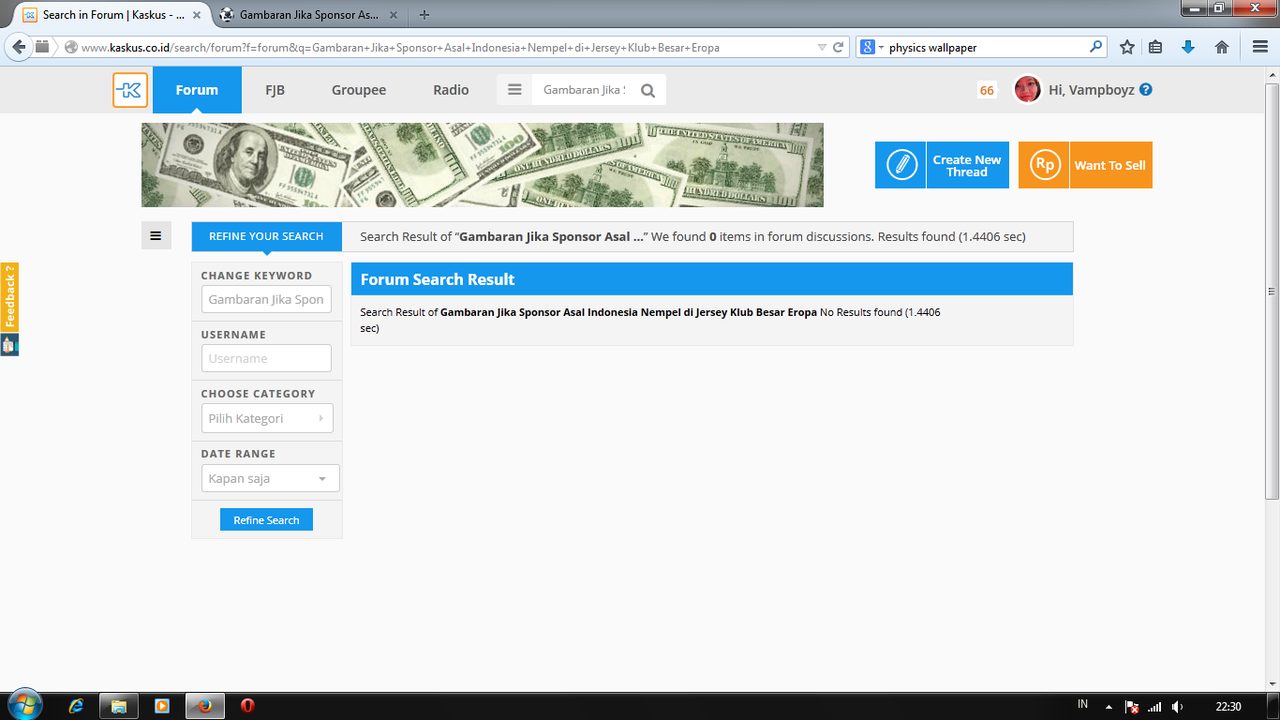This screenshot has height=720, width=1280.
Task: Click the Hi, Vampboyz username link
Action: click(1091, 90)
